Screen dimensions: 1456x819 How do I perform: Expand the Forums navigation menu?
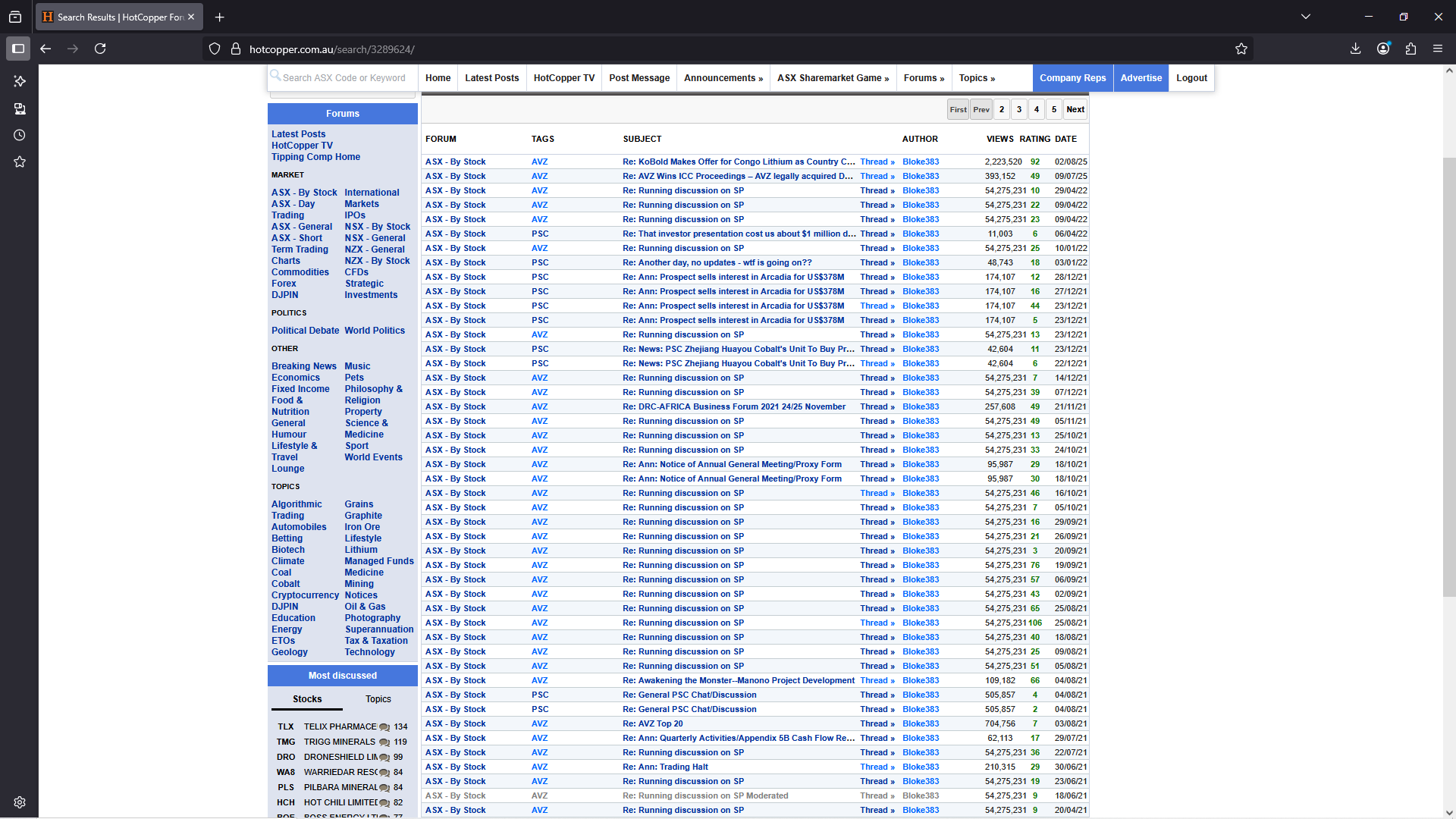tap(924, 77)
